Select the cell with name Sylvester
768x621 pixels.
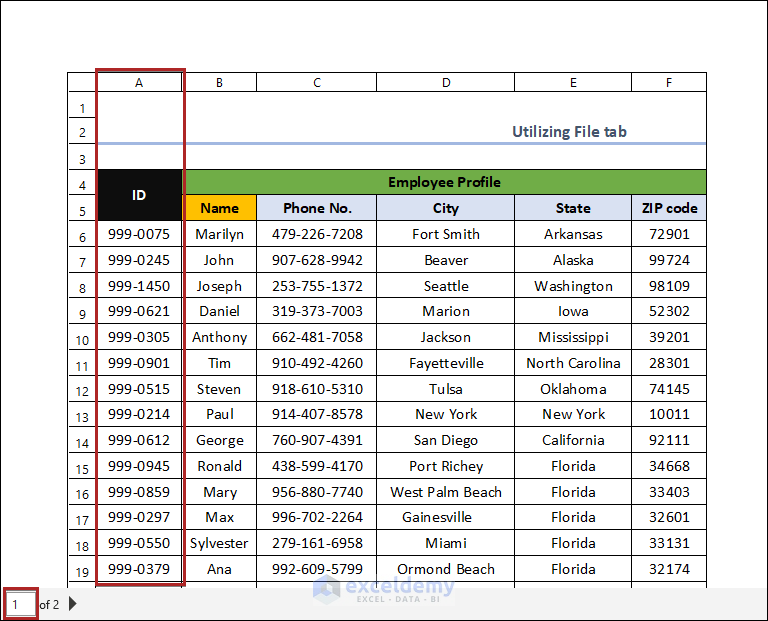pos(220,543)
